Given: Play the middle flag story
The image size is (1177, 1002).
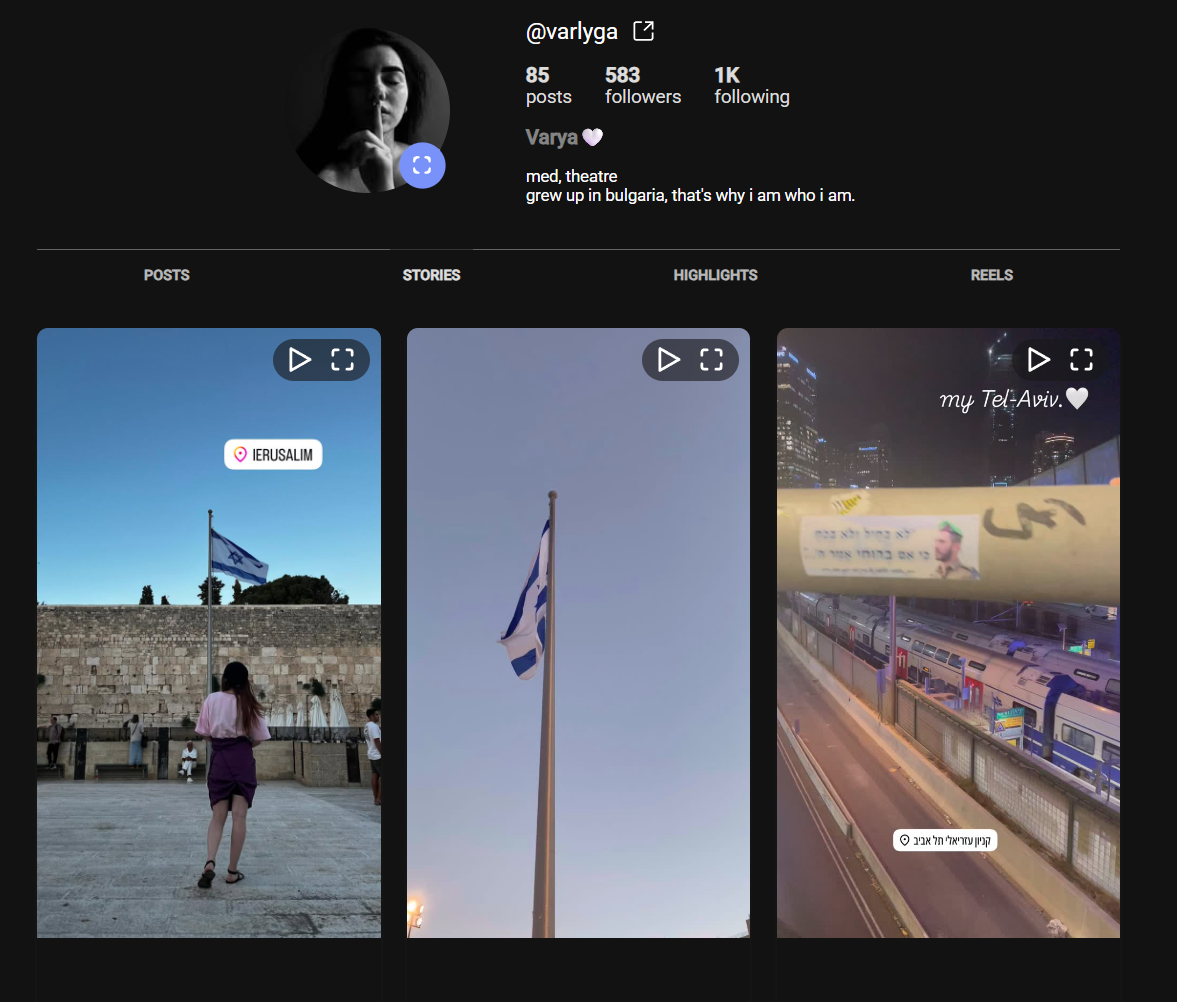Looking at the screenshot, I should tap(669, 360).
